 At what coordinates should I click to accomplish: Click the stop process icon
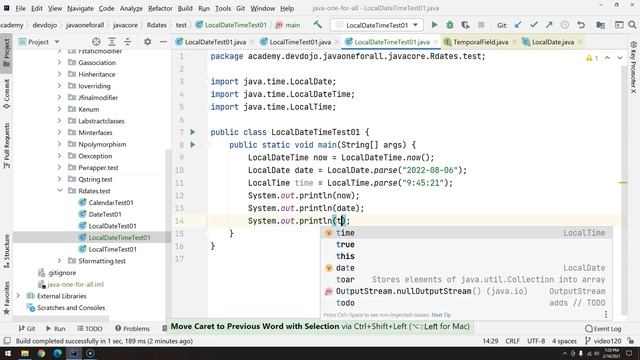click(x=482, y=25)
